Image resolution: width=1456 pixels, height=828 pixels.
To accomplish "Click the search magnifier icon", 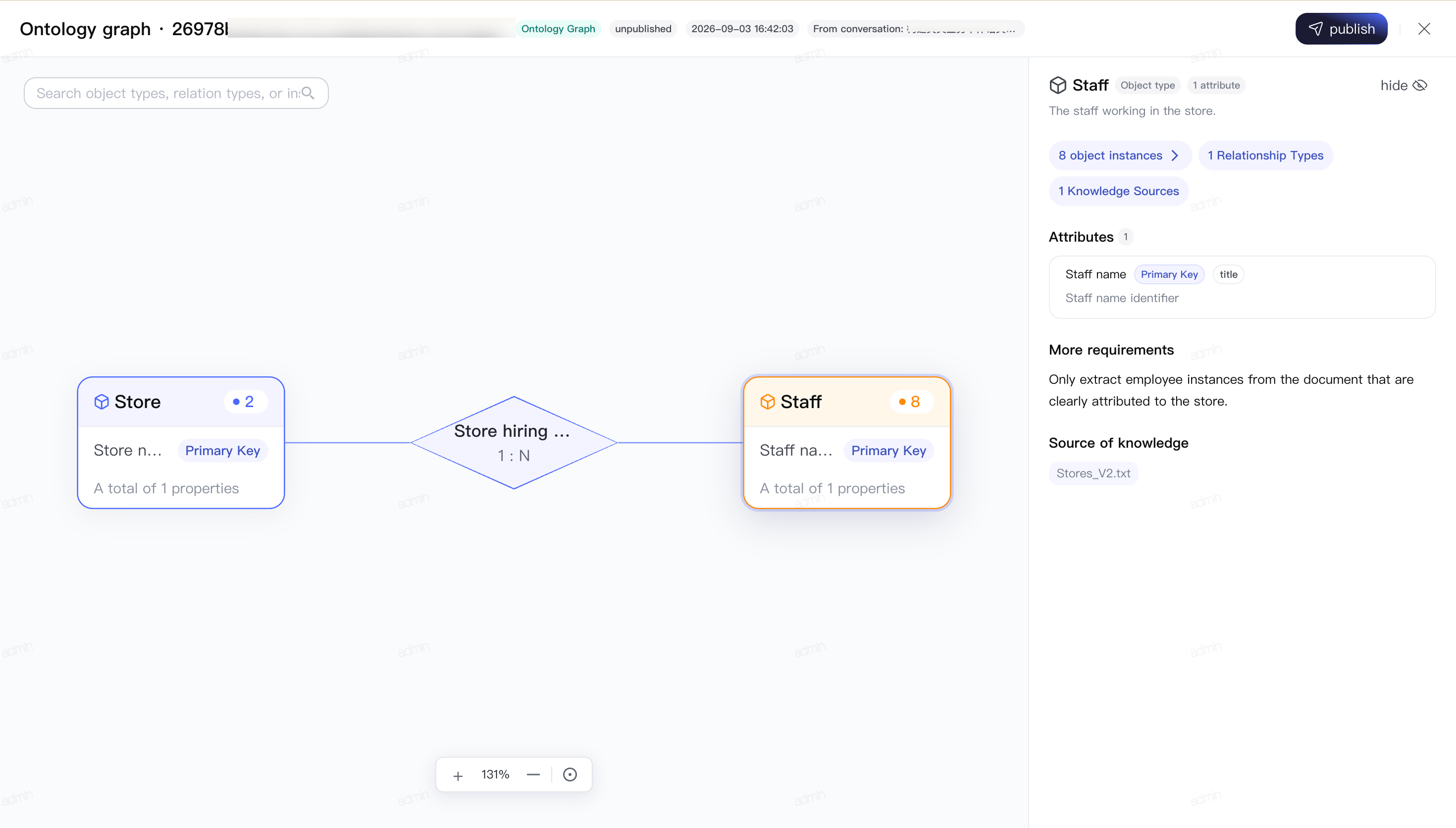I will (x=308, y=93).
